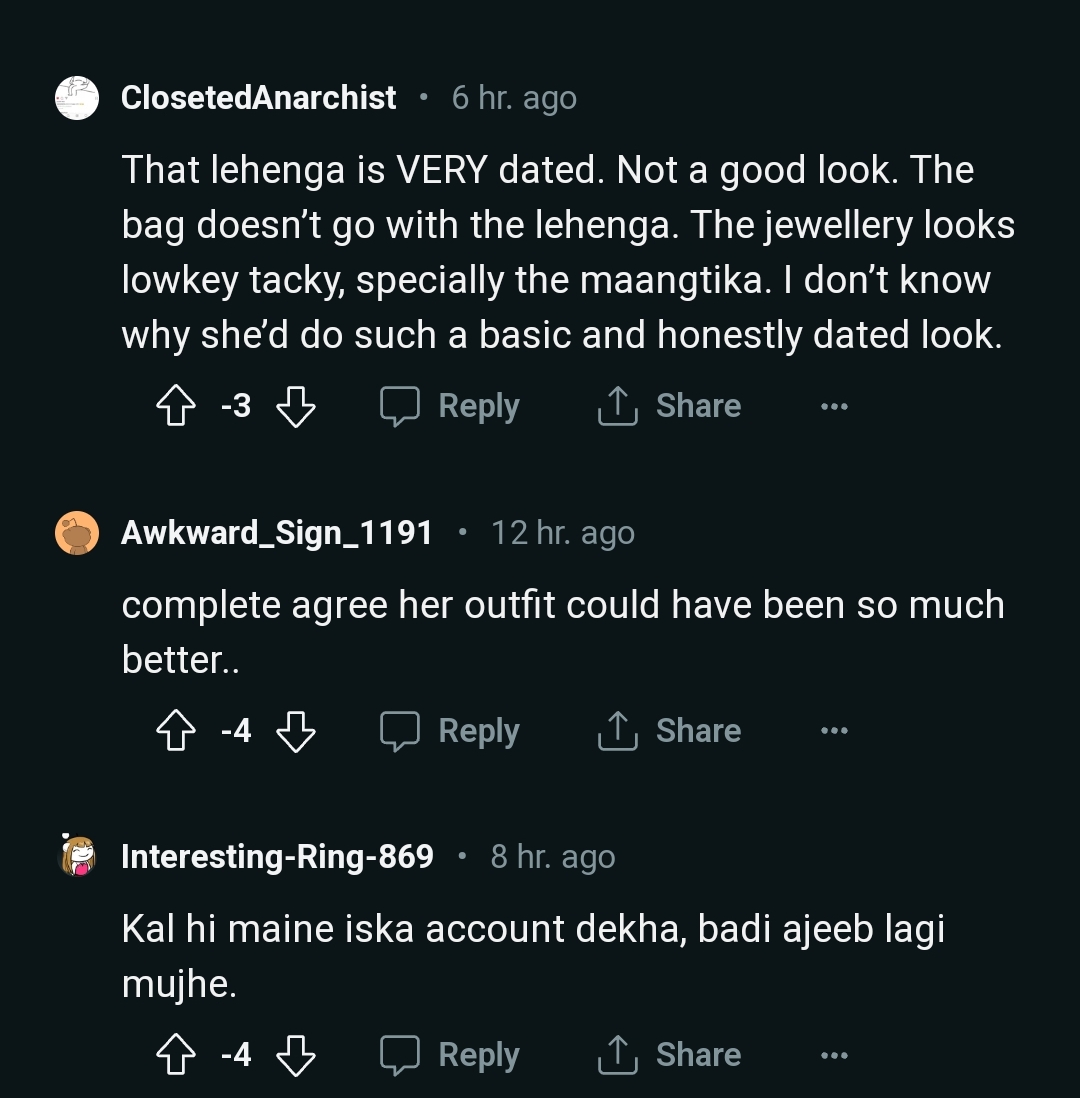
Task: Share ClosetedAnarchist's comment
Action: [669, 407]
